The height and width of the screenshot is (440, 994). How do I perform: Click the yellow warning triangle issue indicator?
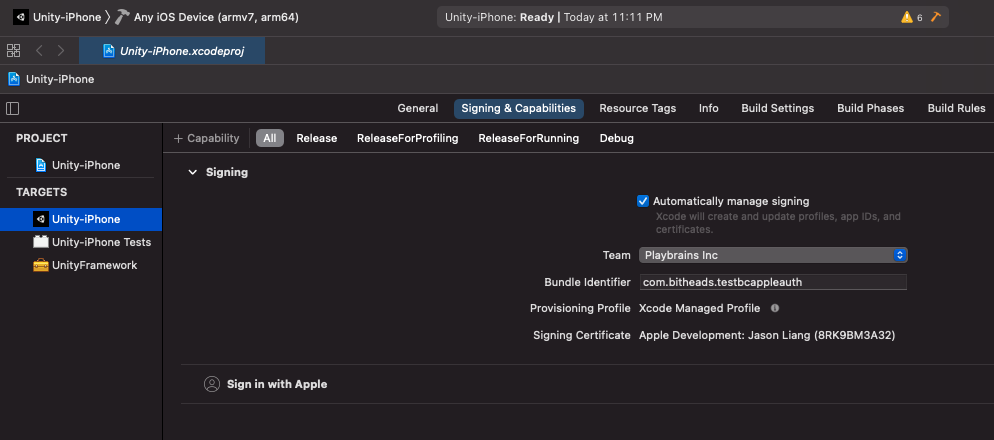click(907, 17)
